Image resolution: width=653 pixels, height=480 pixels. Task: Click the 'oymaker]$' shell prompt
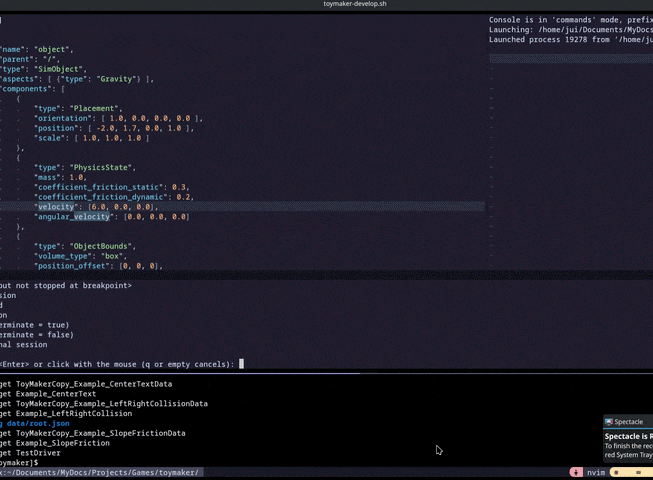point(19,463)
